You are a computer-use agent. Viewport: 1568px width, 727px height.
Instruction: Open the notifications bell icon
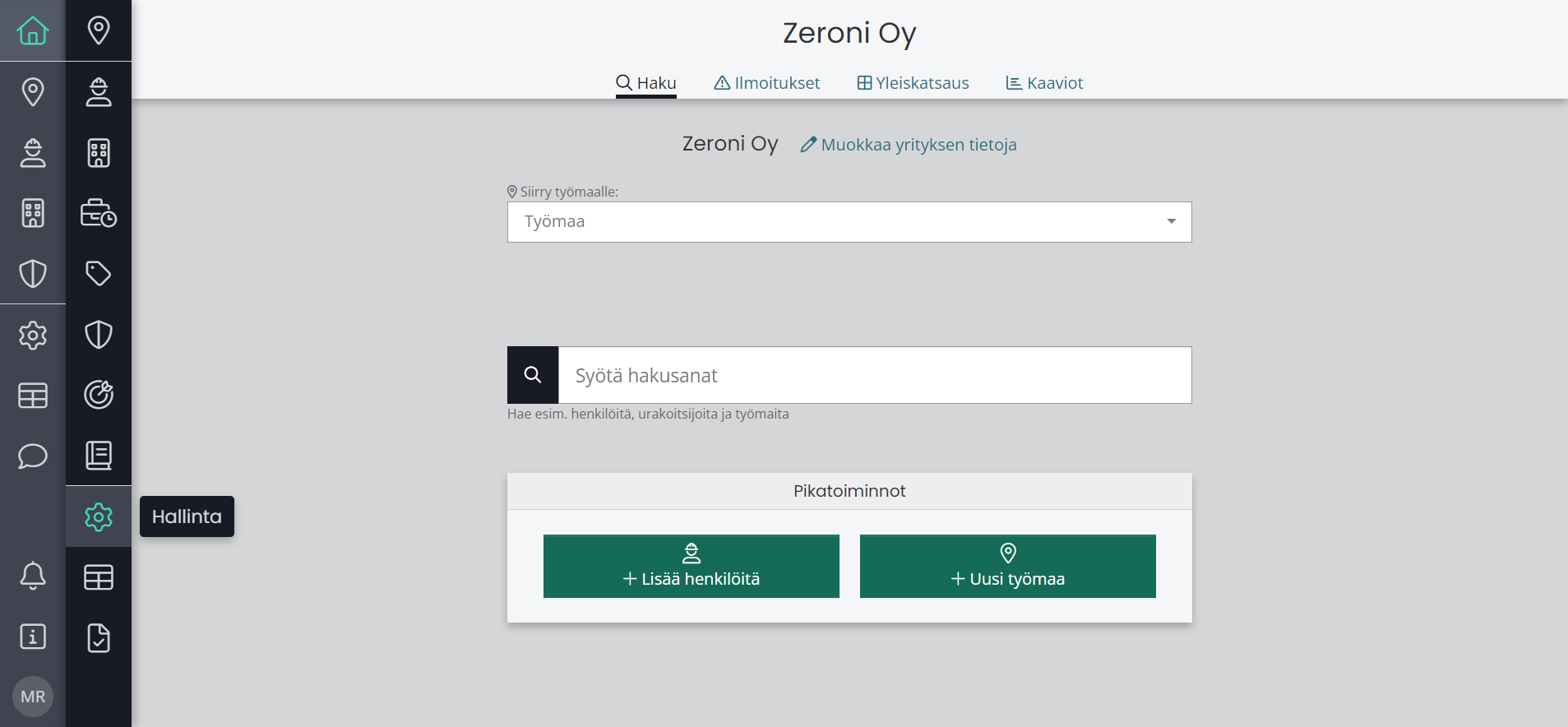[33, 576]
